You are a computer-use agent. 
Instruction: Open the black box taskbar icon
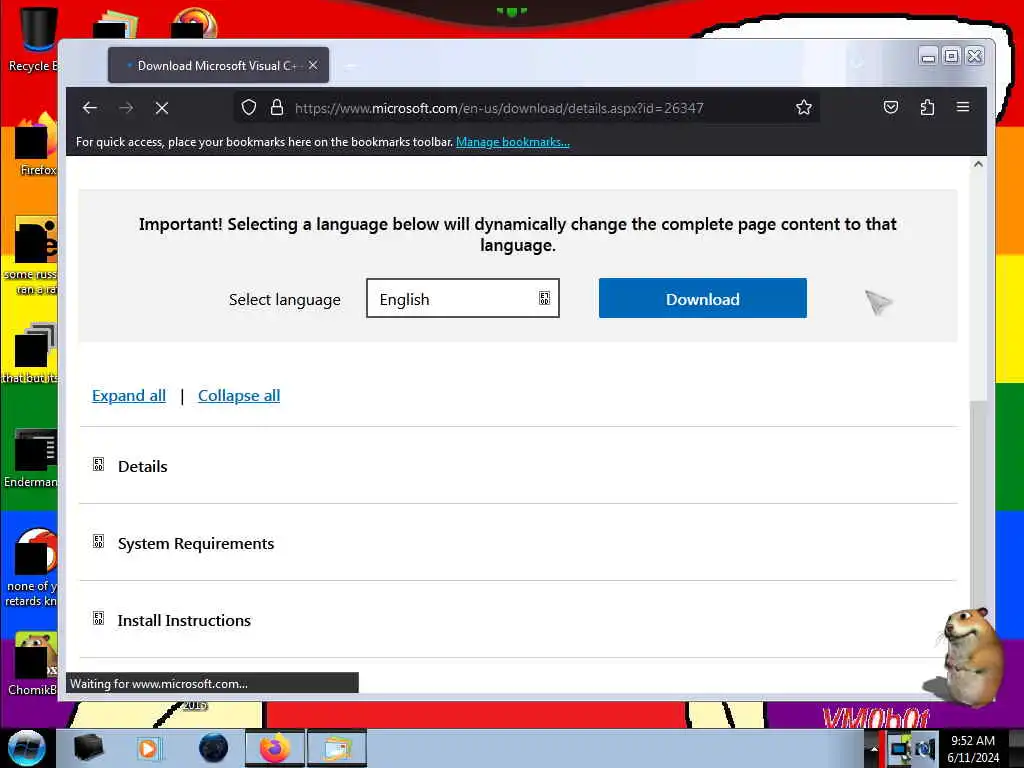pyautogui.click(x=88, y=748)
